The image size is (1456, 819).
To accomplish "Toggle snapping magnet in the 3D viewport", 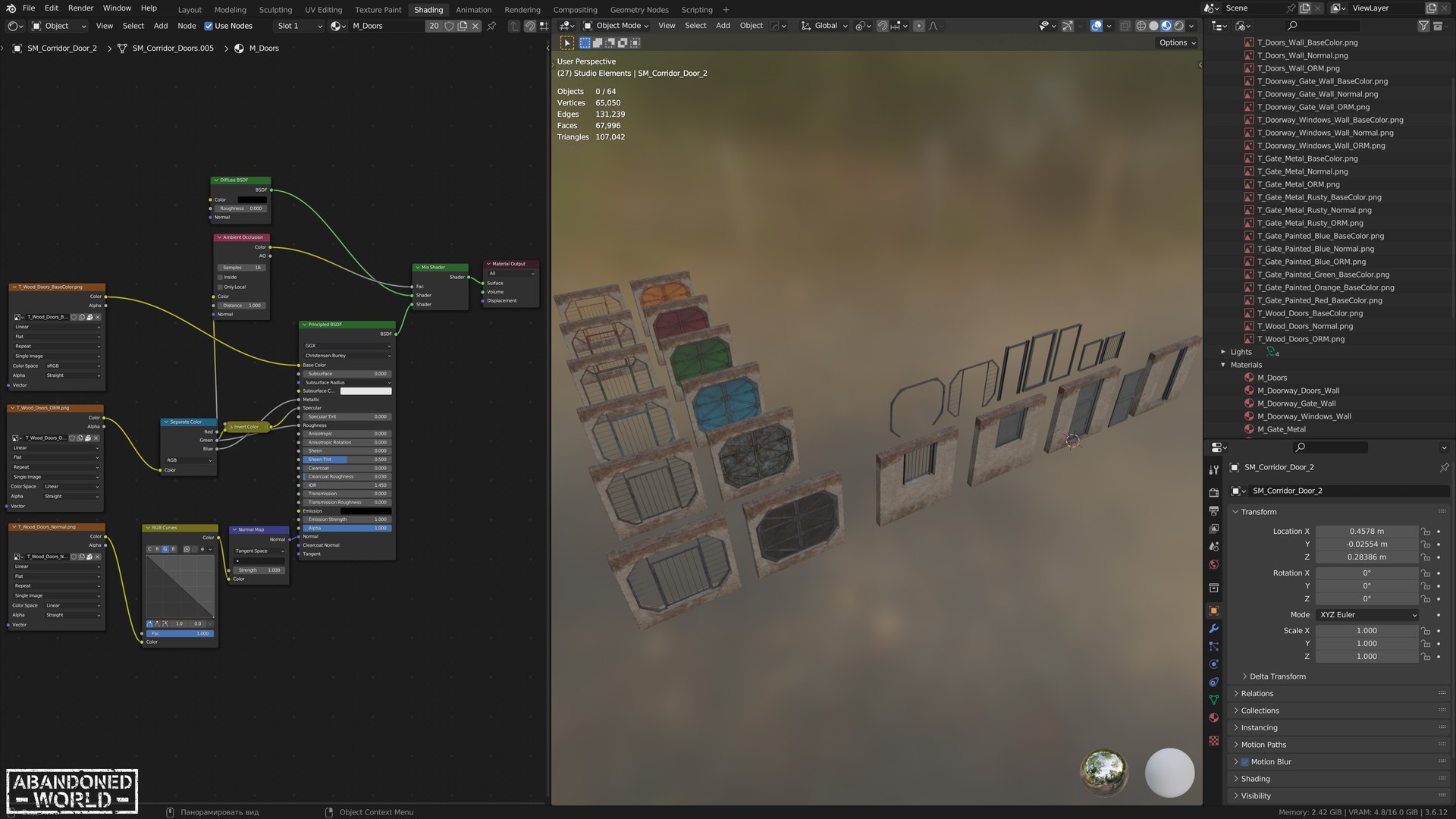I will [882, 26].
